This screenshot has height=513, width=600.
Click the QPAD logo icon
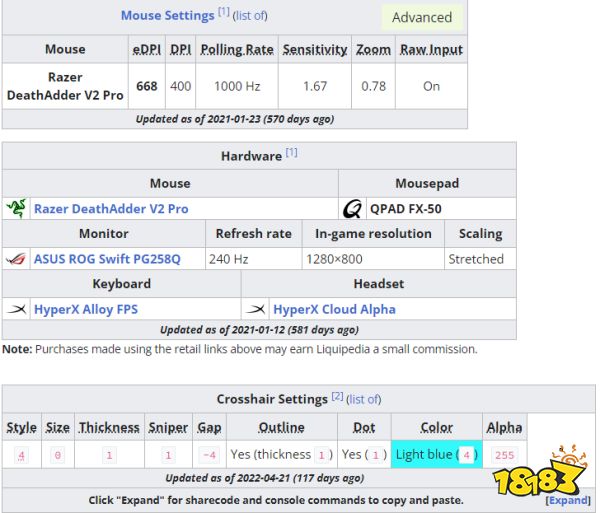(352, 209)
